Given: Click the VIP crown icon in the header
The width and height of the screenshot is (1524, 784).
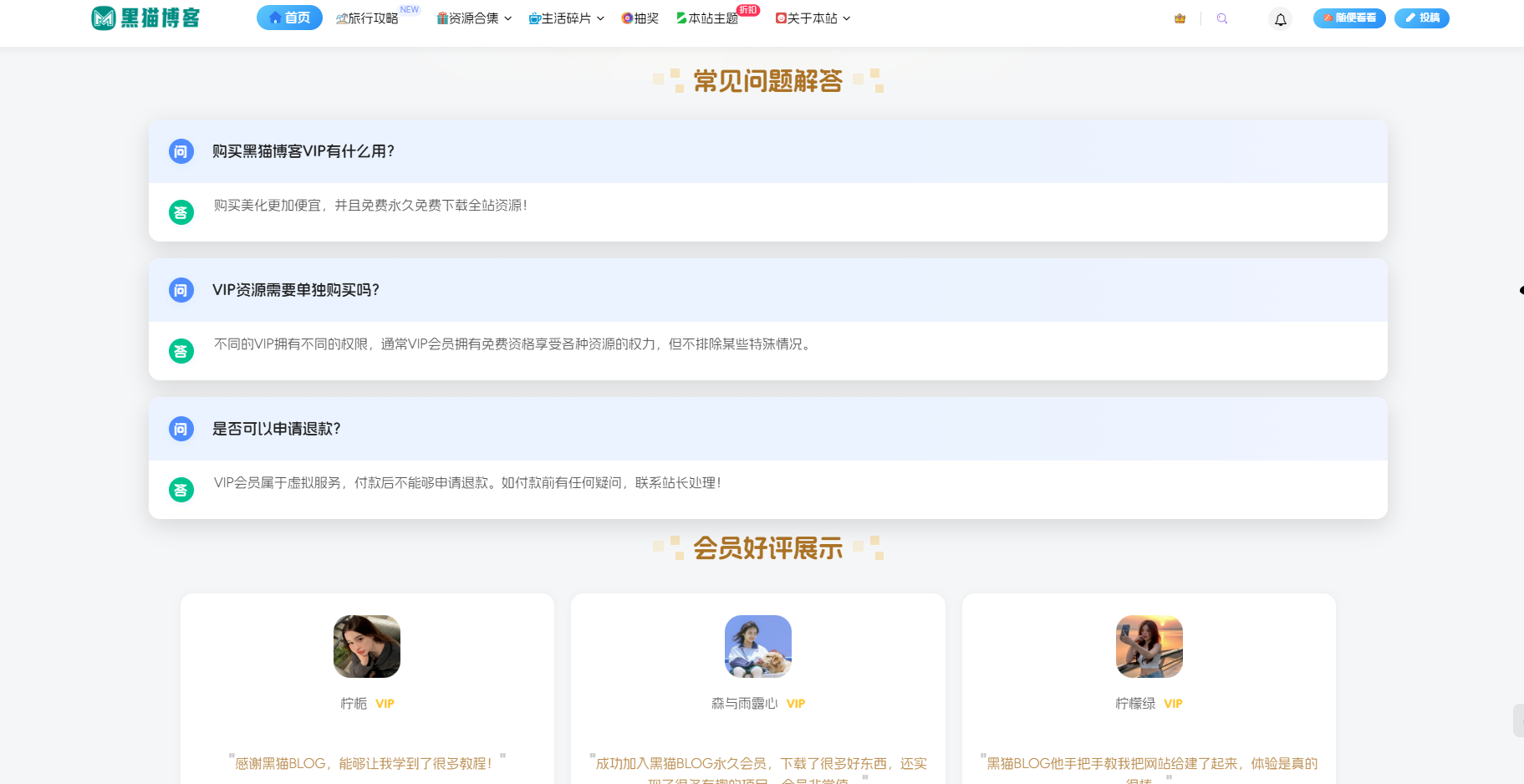Looking at the screenshot, I should point(1179,18).
